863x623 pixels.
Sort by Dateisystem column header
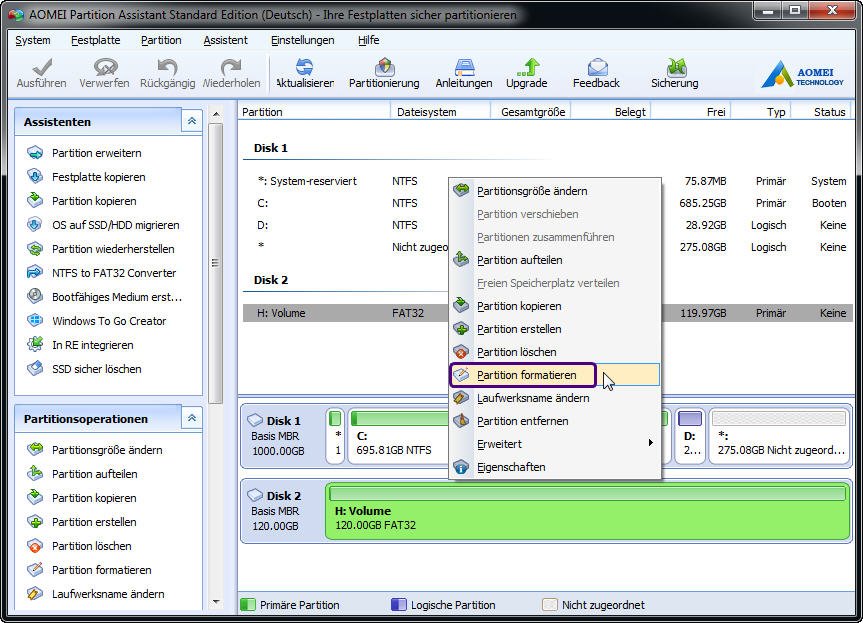click(440, 112)
